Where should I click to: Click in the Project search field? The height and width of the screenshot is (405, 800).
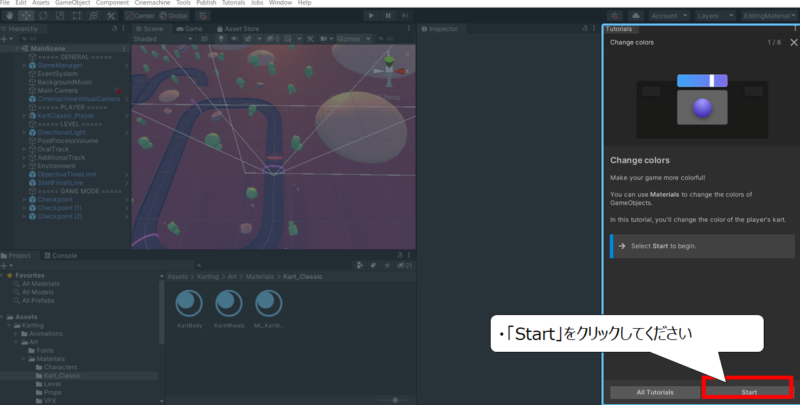(x=273, y=266)
